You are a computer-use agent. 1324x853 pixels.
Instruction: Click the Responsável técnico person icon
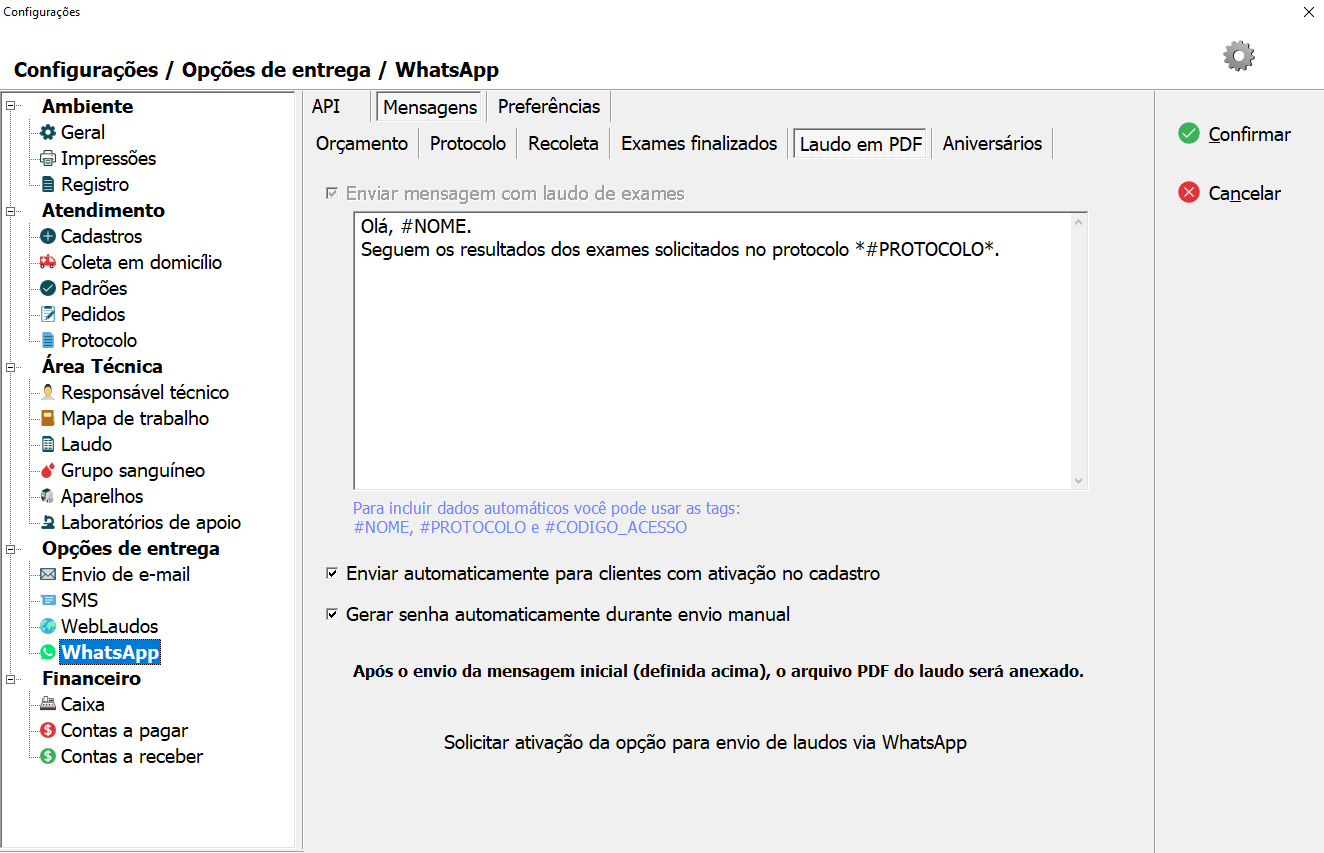[x=48, y=392]
